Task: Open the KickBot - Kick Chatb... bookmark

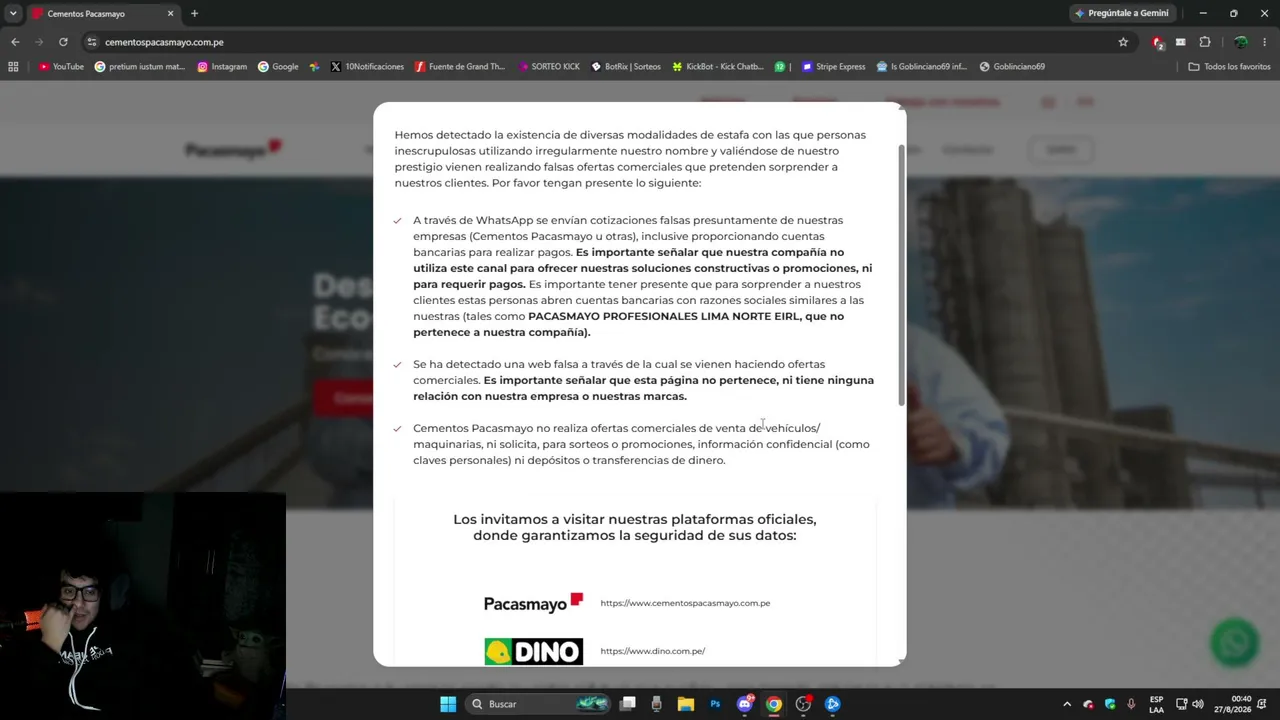Action: click(718, 67)
